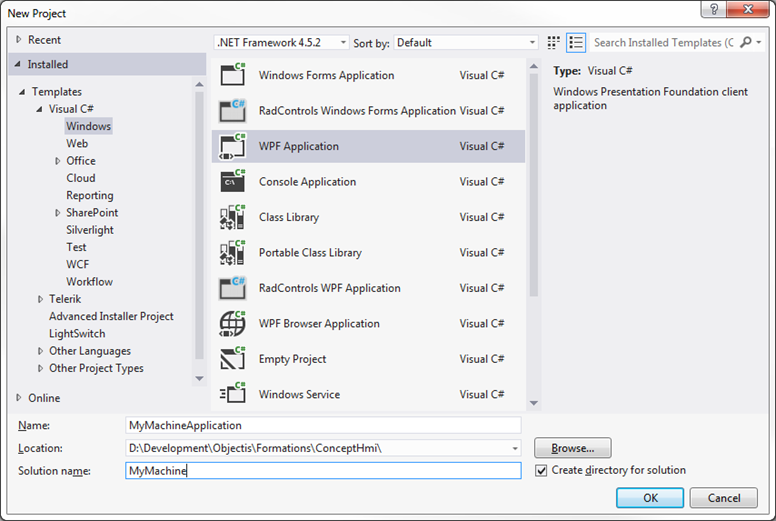Click the Search Installed Templates box
The height and width of the screenshot is (521, 776).
(x=663, y=43)
